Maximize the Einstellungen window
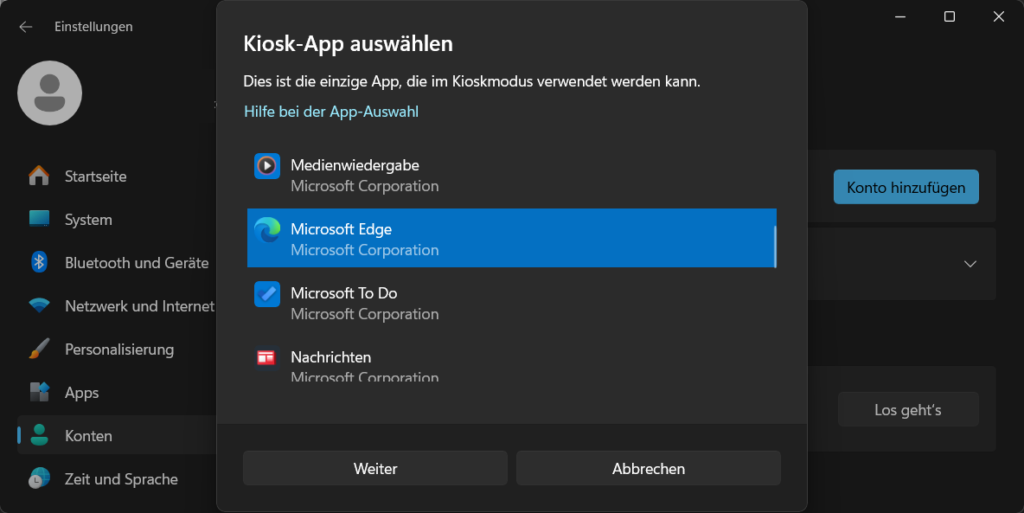 point(950,16)
